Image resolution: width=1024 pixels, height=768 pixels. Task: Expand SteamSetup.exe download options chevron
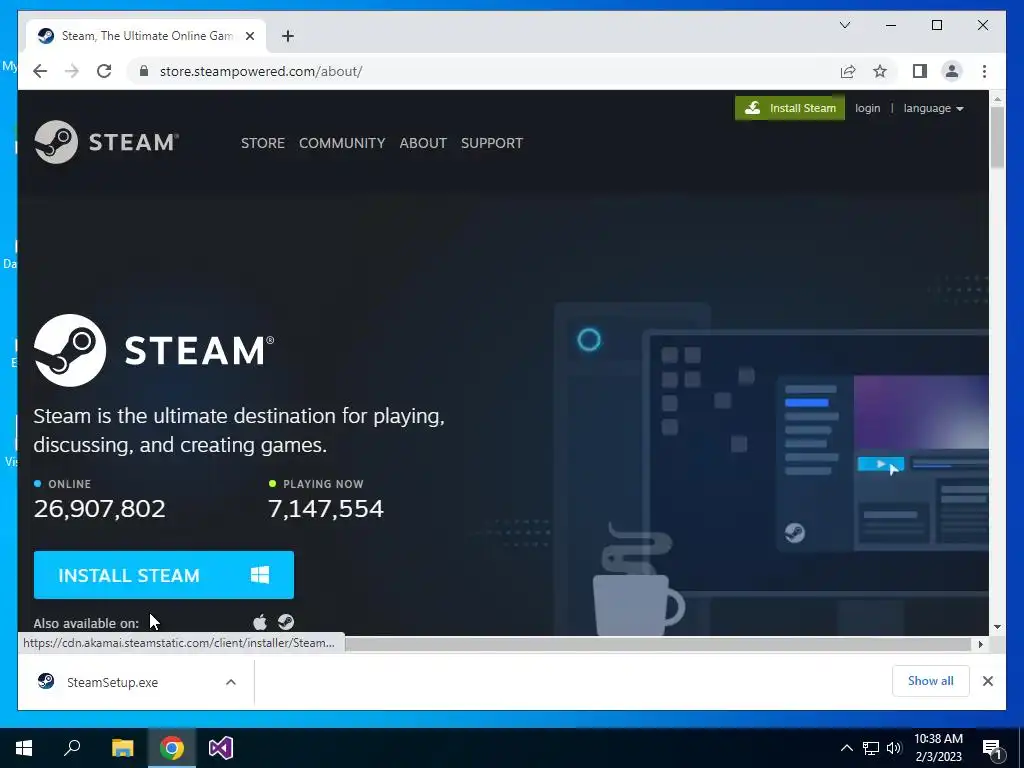(231, 682)
